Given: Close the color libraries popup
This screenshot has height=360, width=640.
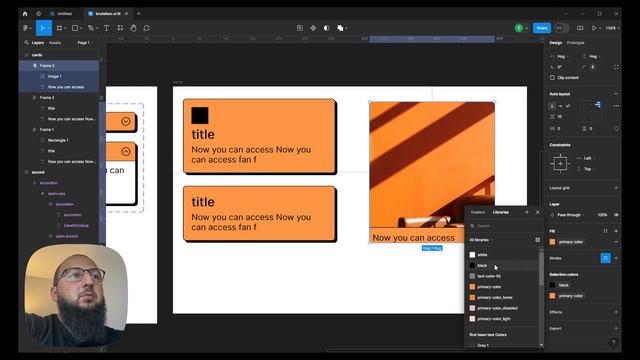Looking at the screenshot, I should click(538, 212).
